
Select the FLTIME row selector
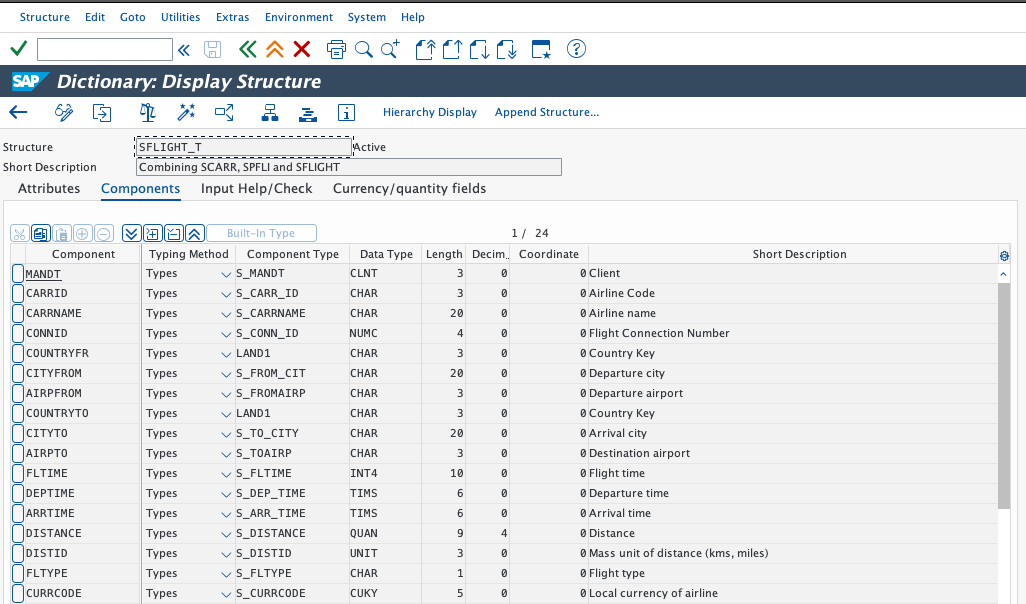(x=18, y=473)
